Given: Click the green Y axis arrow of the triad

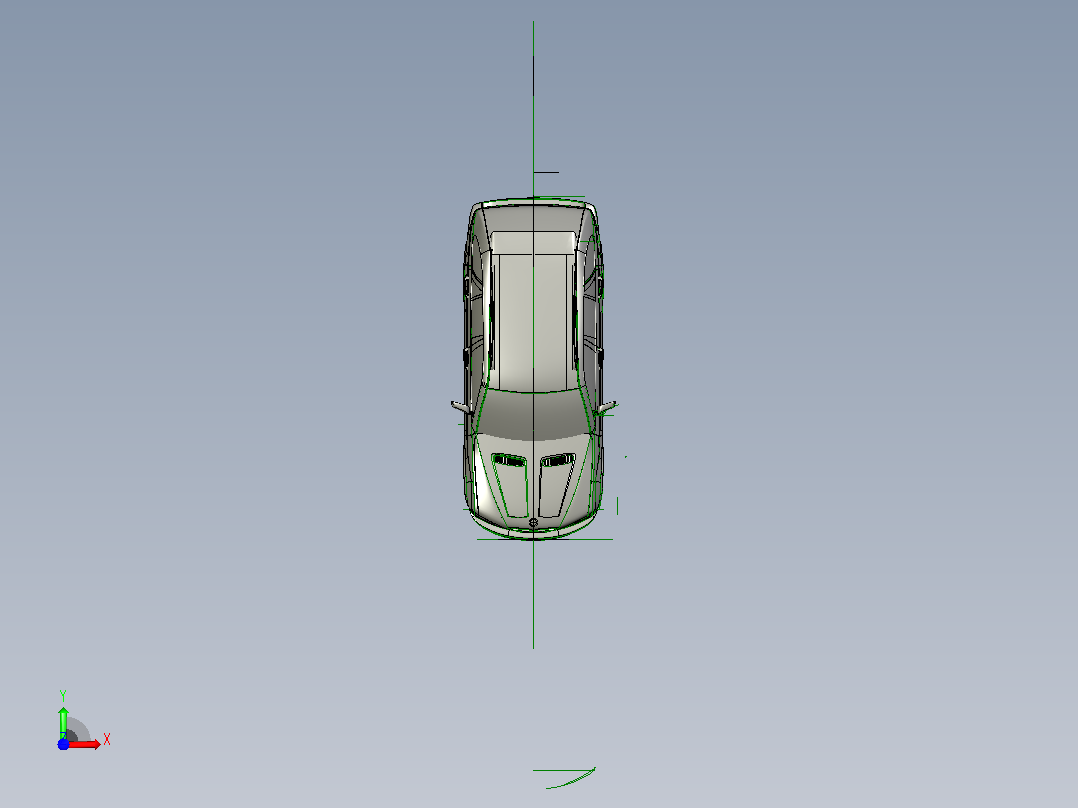Looking at the screenshot, I should (63, 722).
